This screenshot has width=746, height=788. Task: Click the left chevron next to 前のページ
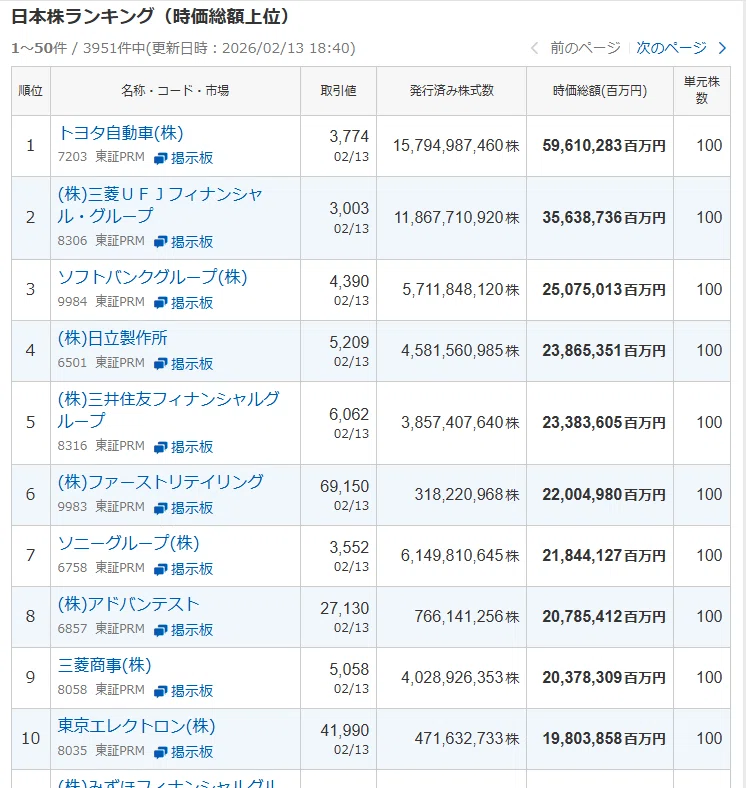pos(535,48)
